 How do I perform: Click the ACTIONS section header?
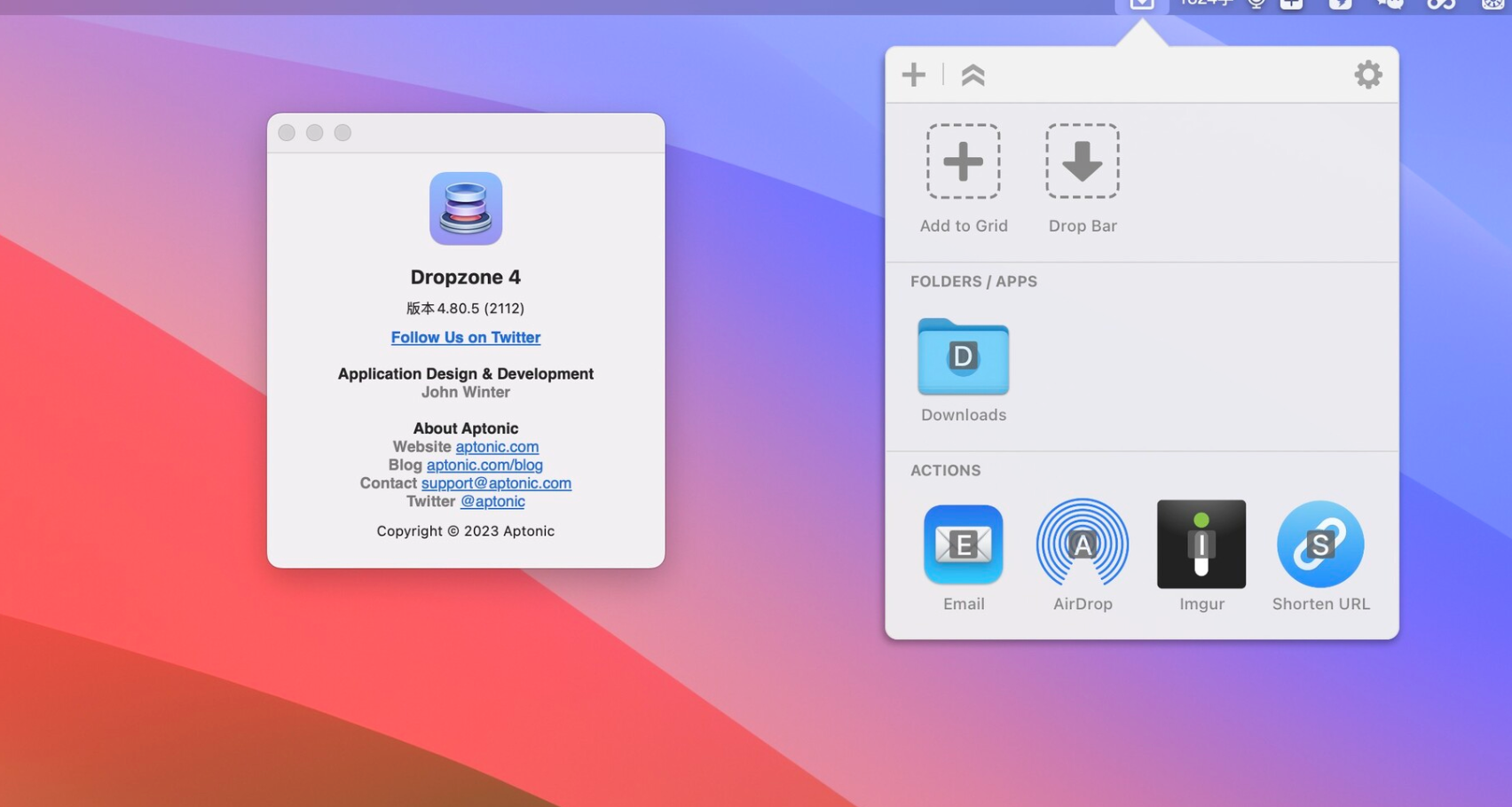tap(945, 470)
